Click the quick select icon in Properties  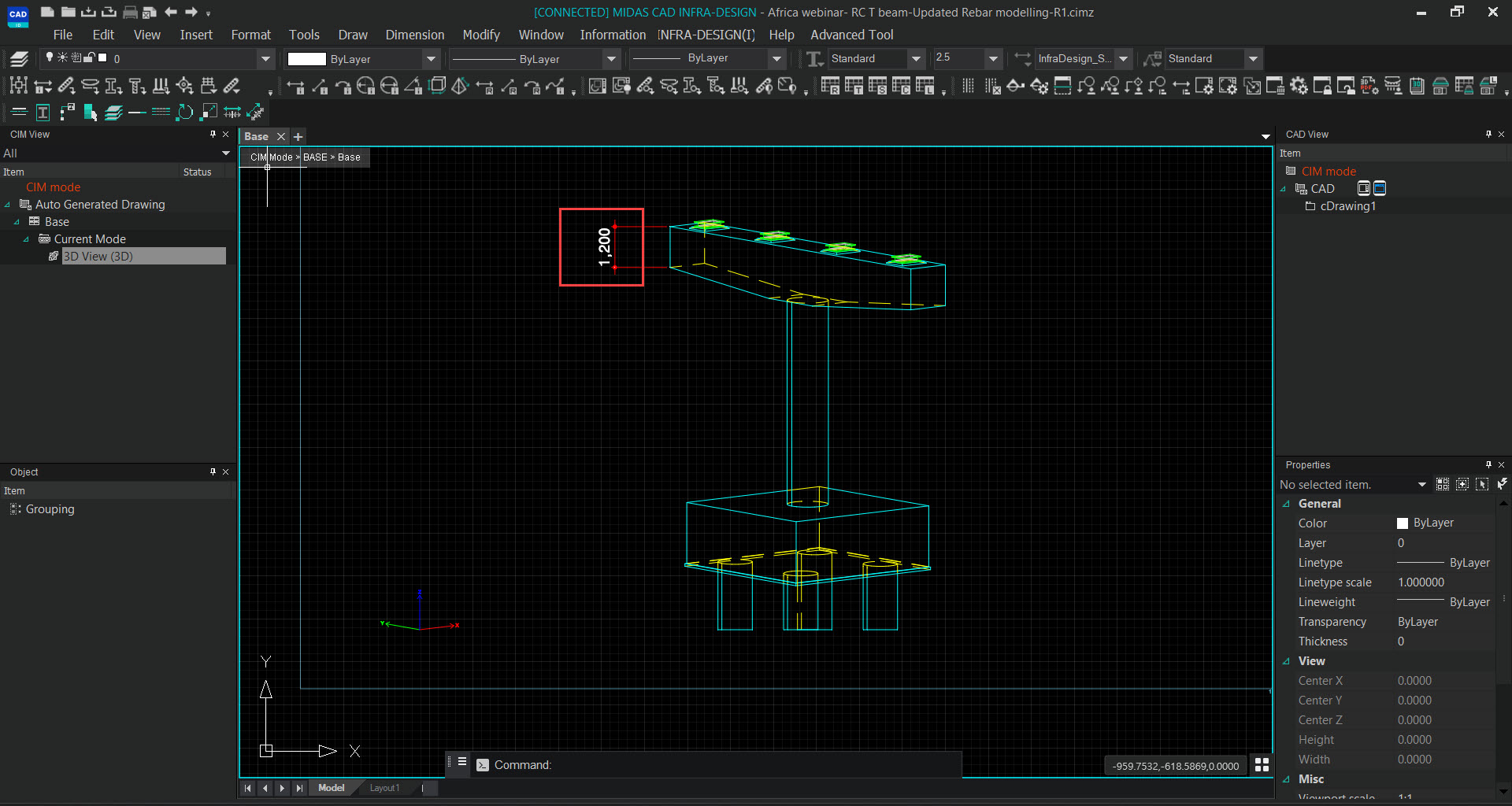coord(1502,484)
